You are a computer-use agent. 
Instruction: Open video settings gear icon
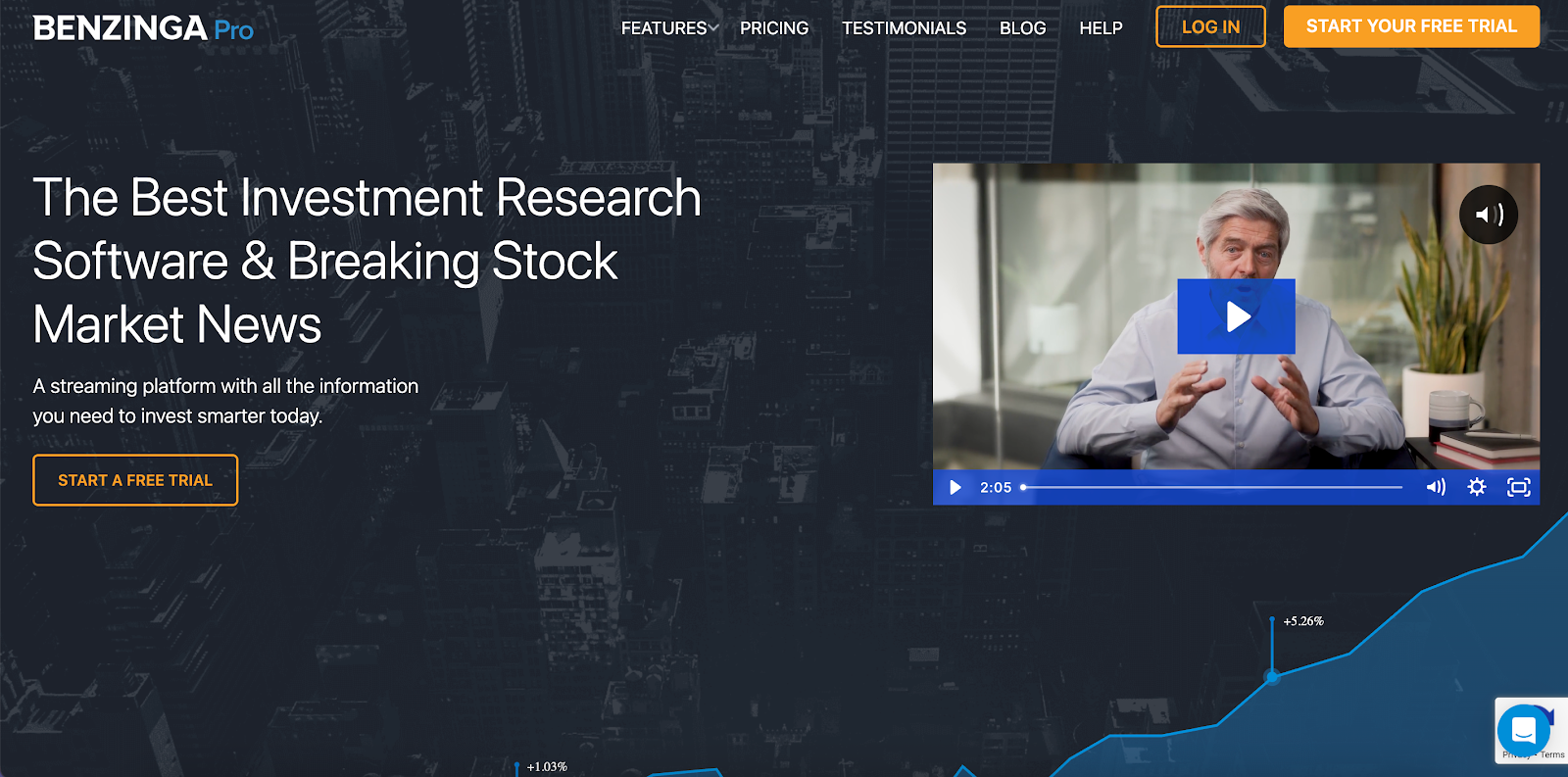point(1477,487)
